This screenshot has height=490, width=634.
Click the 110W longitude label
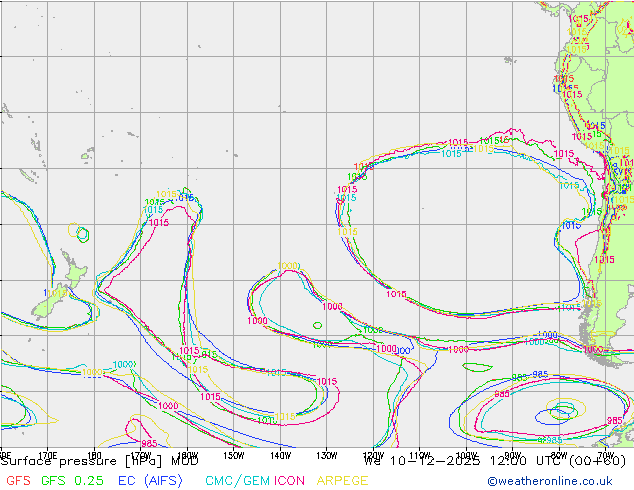pos(420,455)
